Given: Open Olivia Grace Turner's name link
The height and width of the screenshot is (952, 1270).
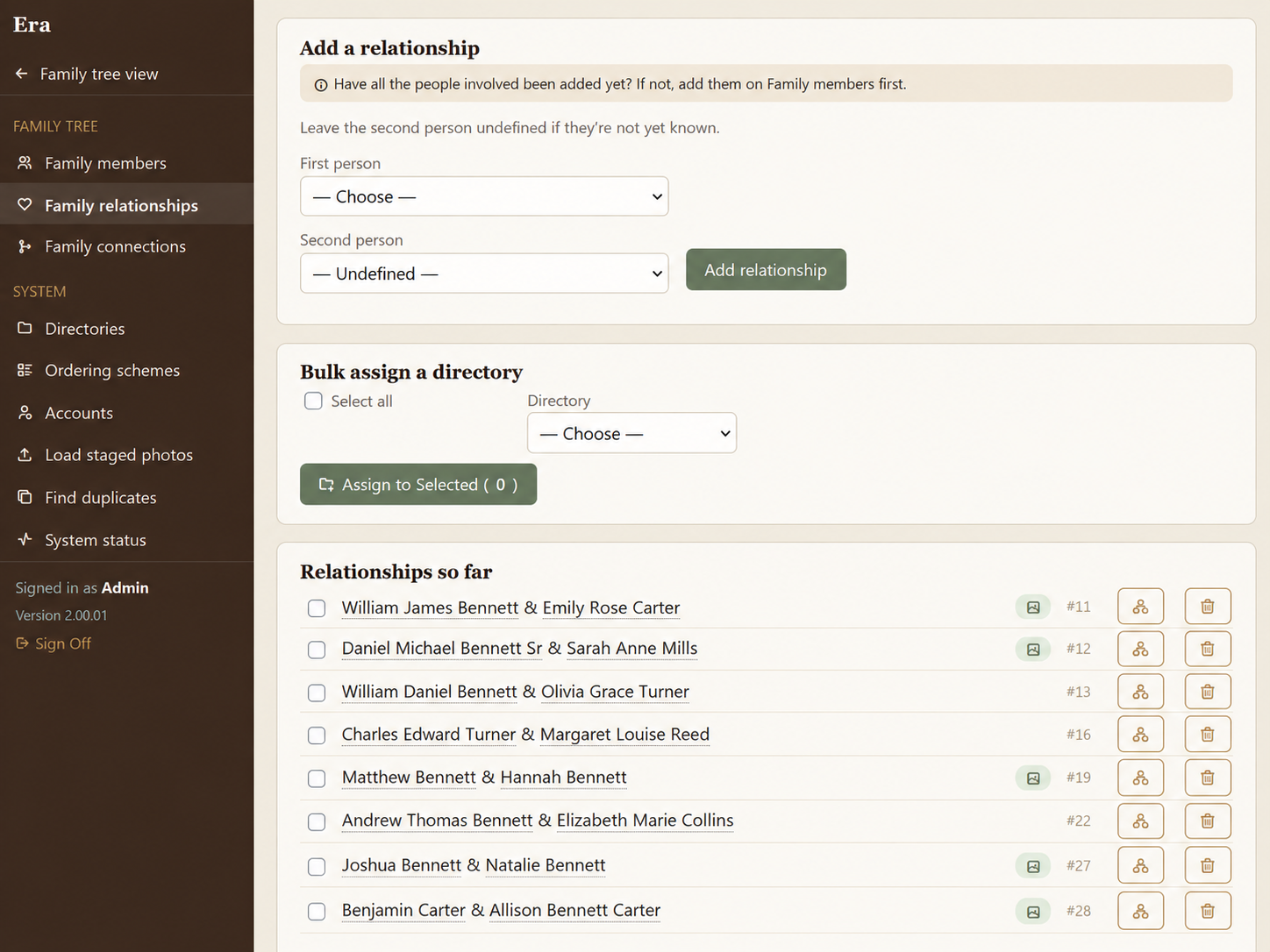Looking at the screenshot, I should 615,692.
